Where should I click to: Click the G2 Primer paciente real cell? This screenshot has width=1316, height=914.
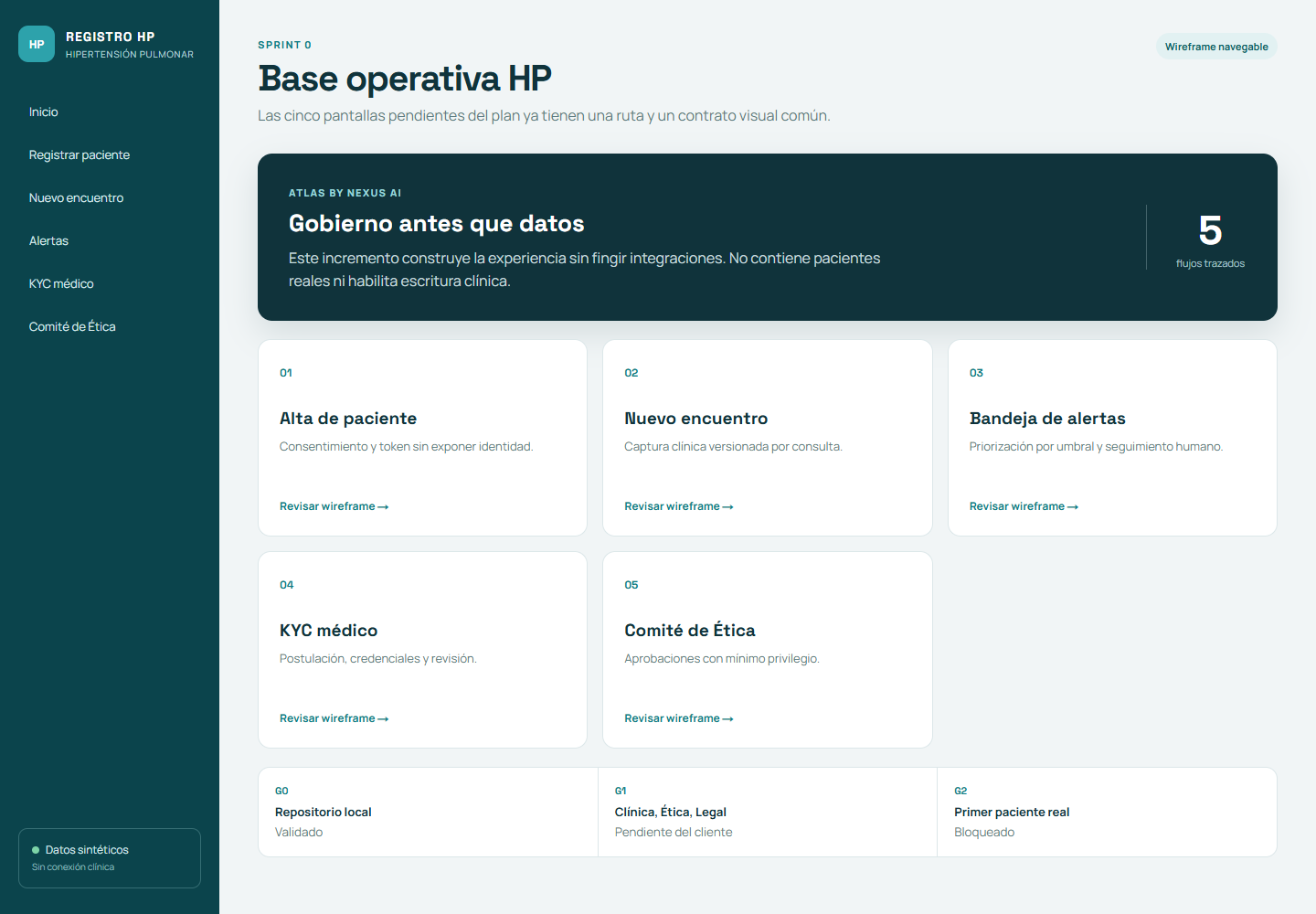tap(1107, 812)
